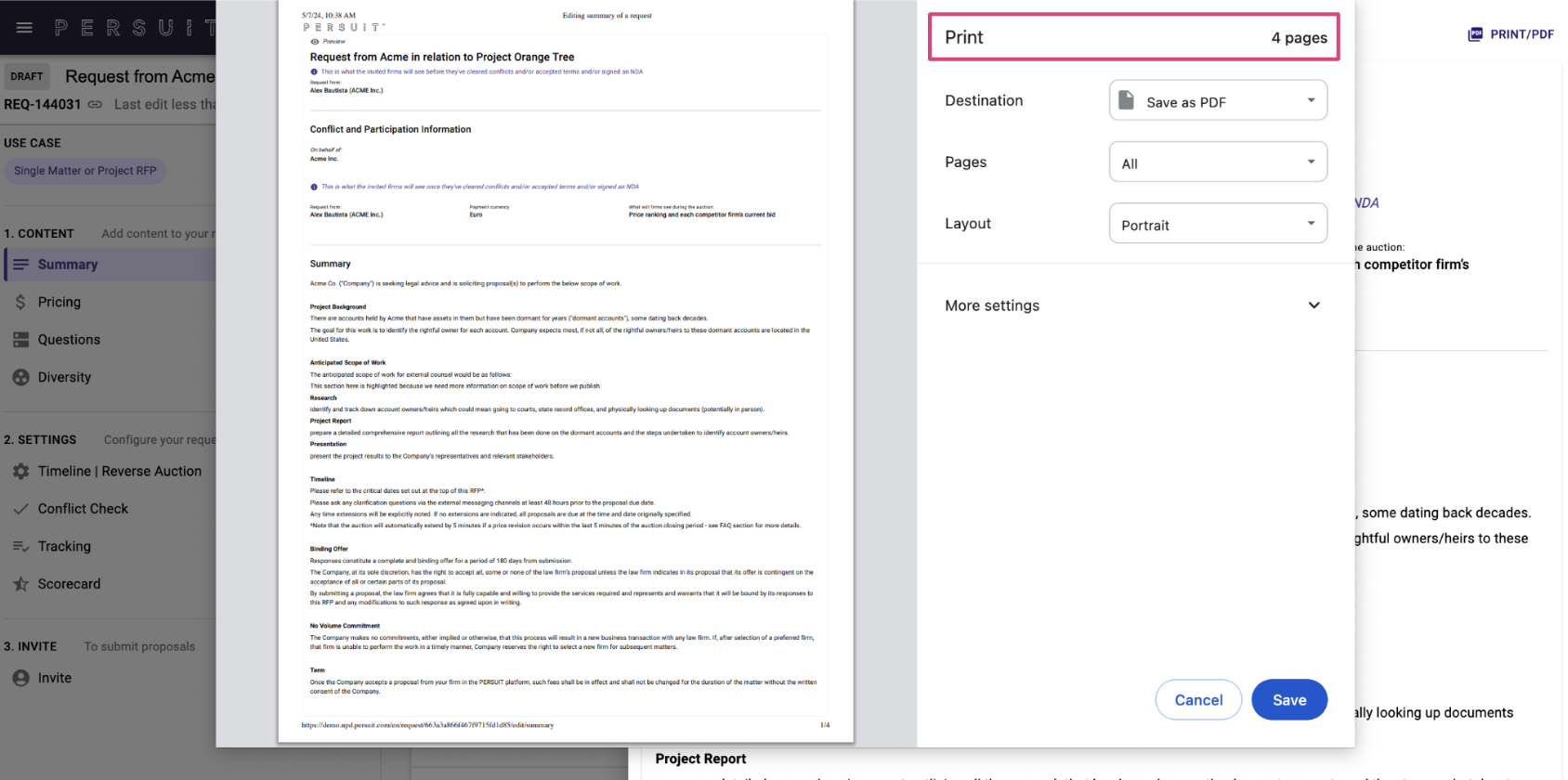Click the Request from Acme title

point(140,77)
